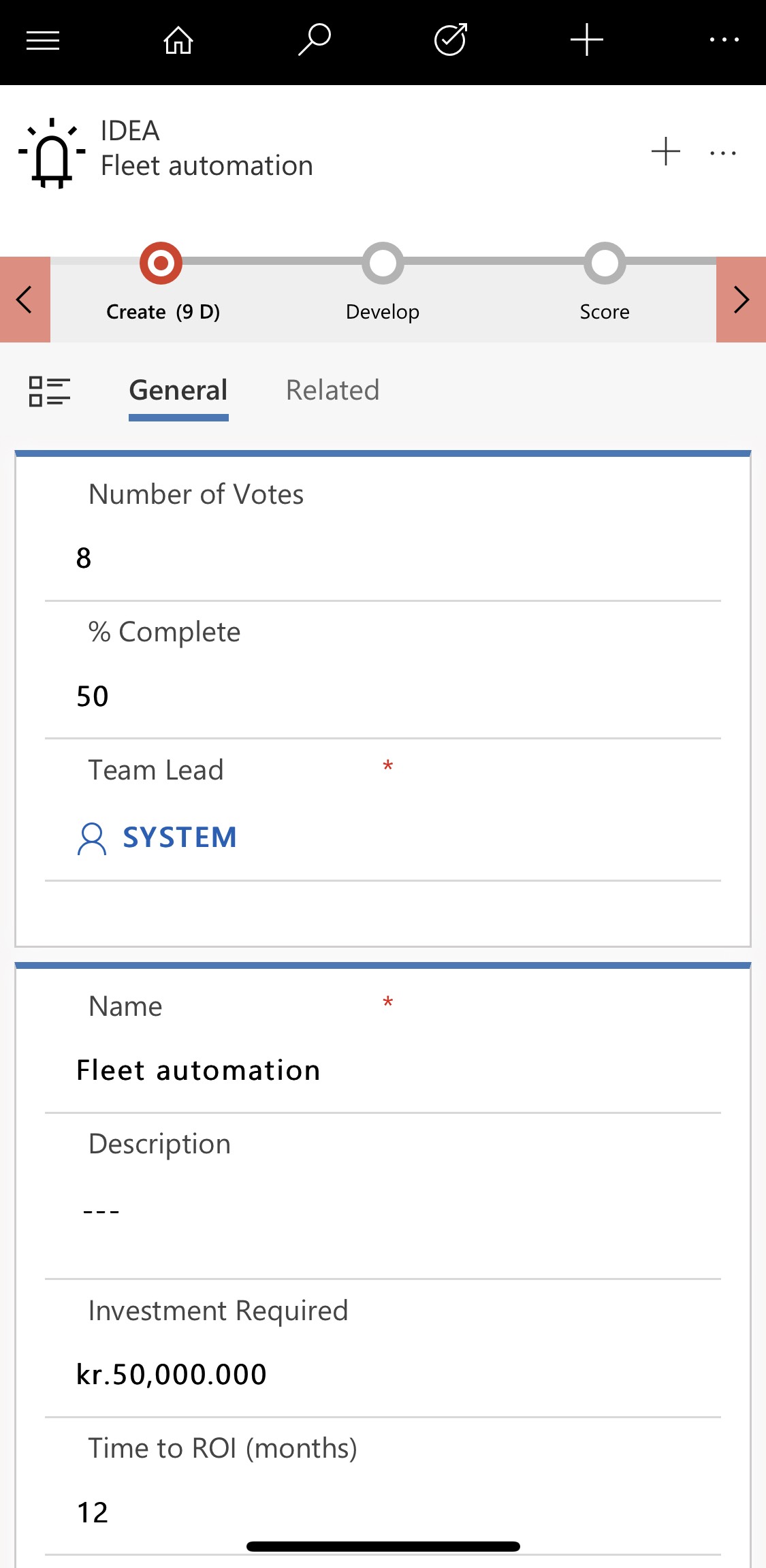Advance process stages with right chevron
The image size is (766, 1568).
click(x=741, y=300)
